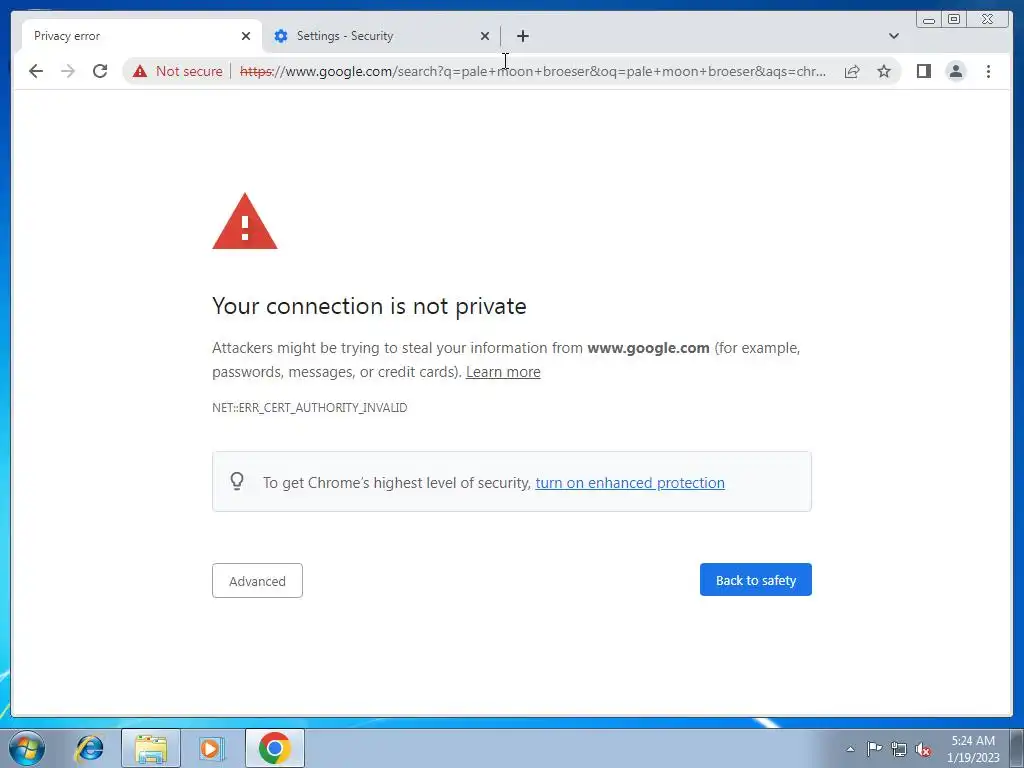Viewport: 1024px width, 768px height.
Task: Click the forward navigation arrow
Action: 68,71
